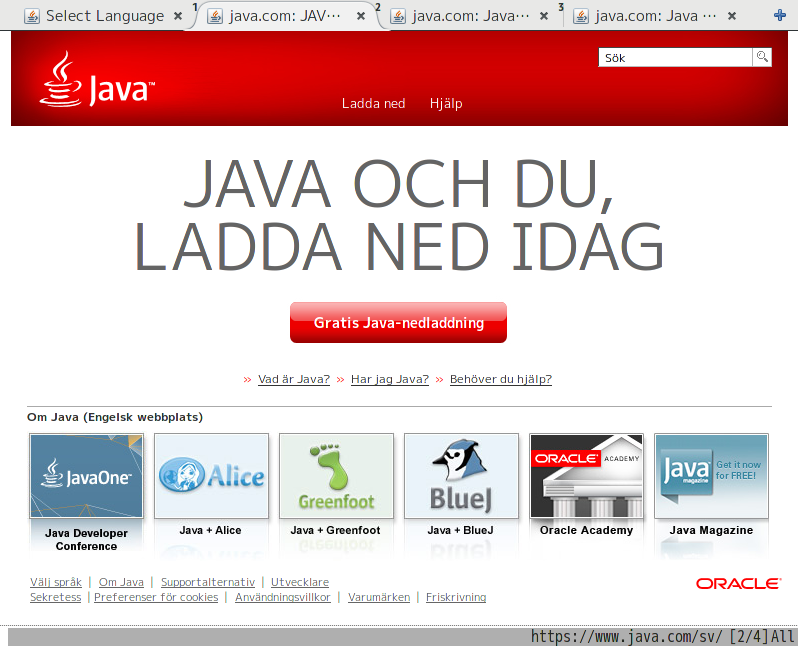Screen dimensions: 798x648
Task: Open Om Java footer link
Action: click(121, 582)
